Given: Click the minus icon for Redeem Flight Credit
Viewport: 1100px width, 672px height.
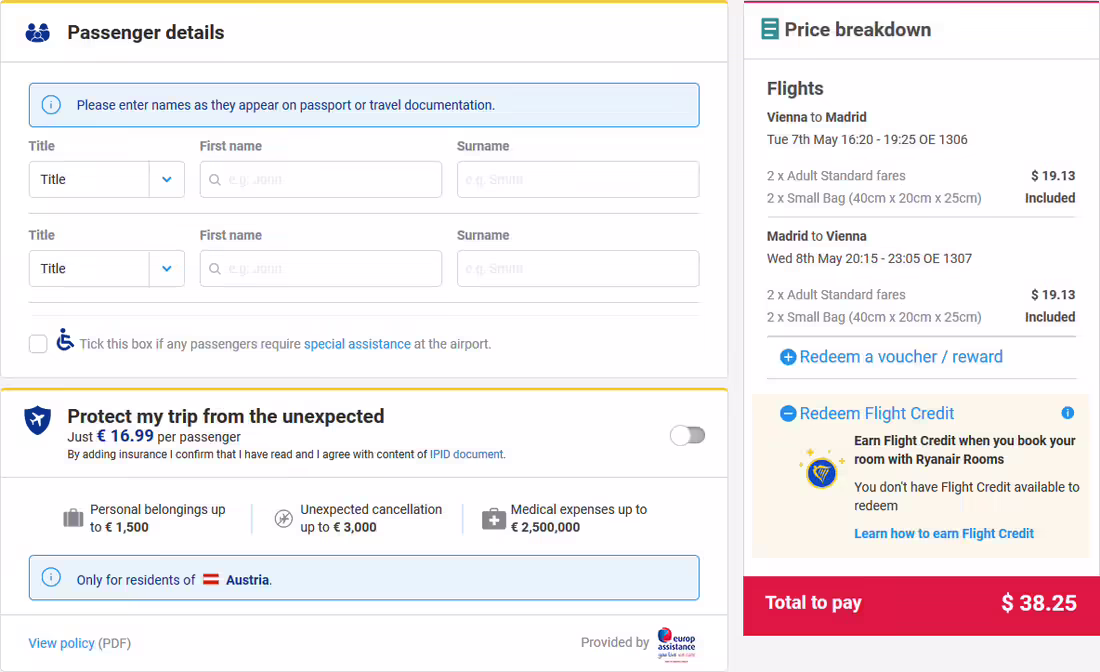Looking at the screenshot, I should click(788, 414).
